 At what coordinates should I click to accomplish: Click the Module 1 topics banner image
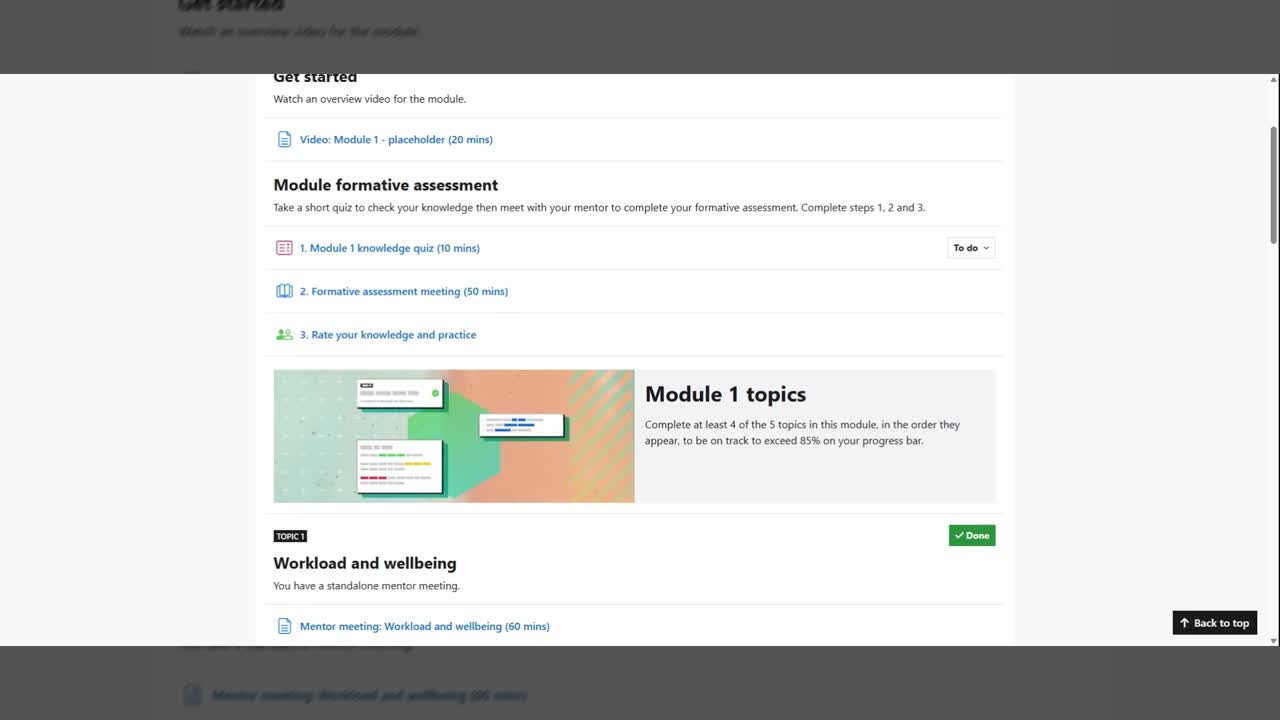(453, 436)
